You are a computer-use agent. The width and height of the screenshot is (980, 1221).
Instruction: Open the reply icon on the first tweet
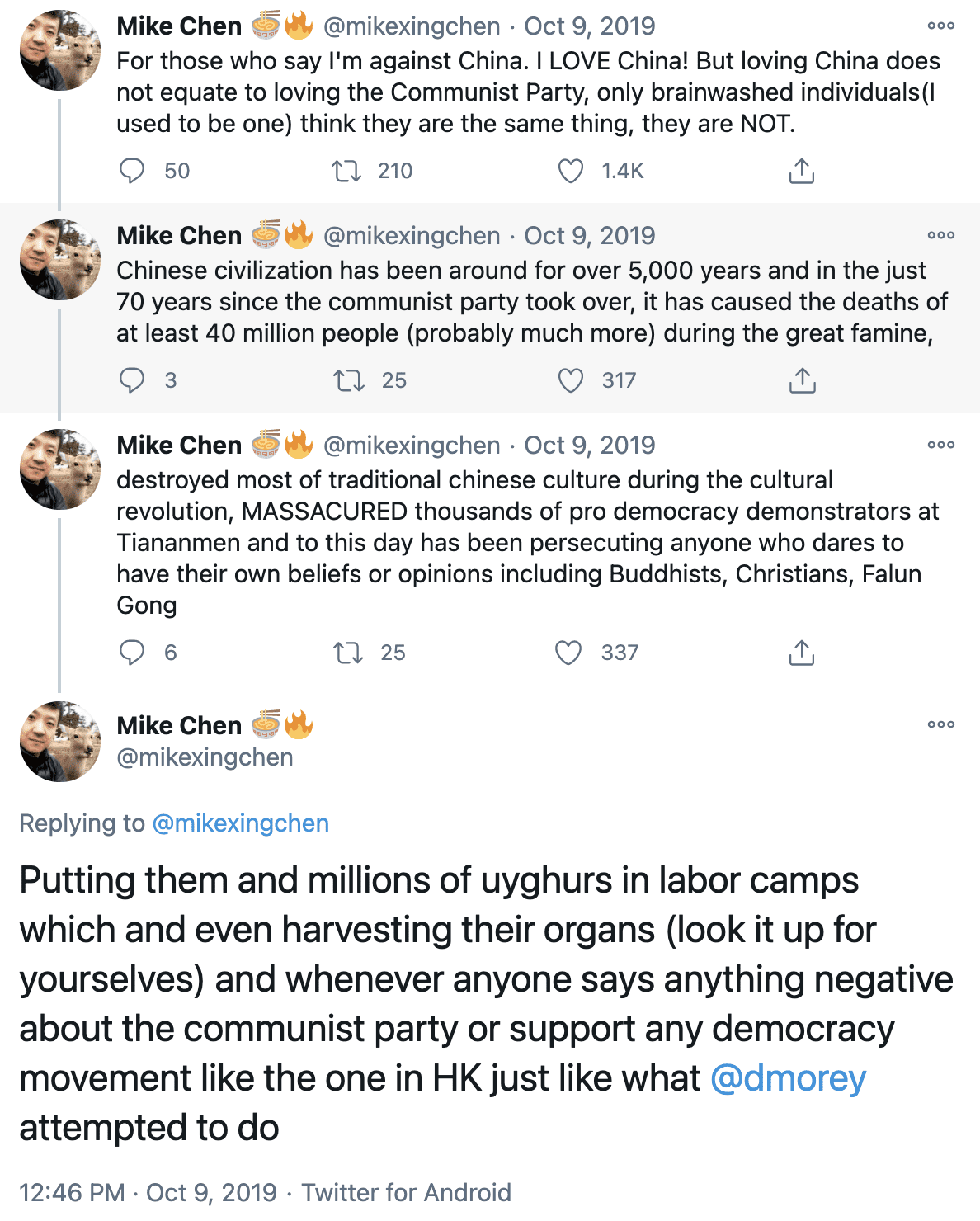(132, 171)
